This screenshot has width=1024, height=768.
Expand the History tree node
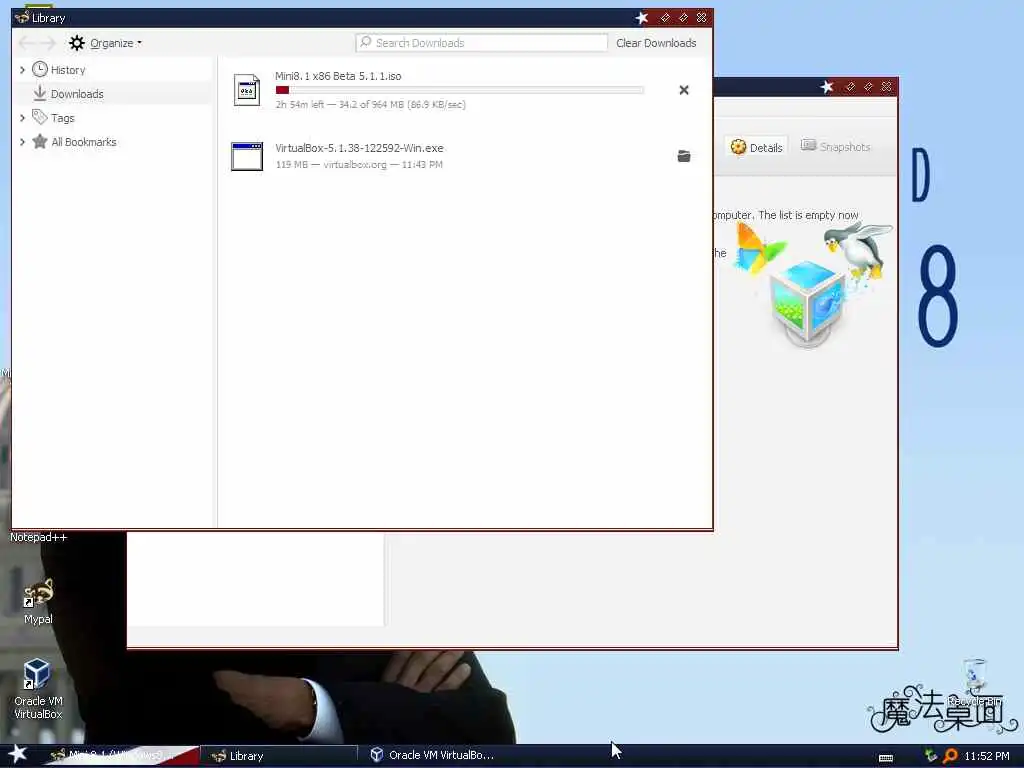(22, 70)
